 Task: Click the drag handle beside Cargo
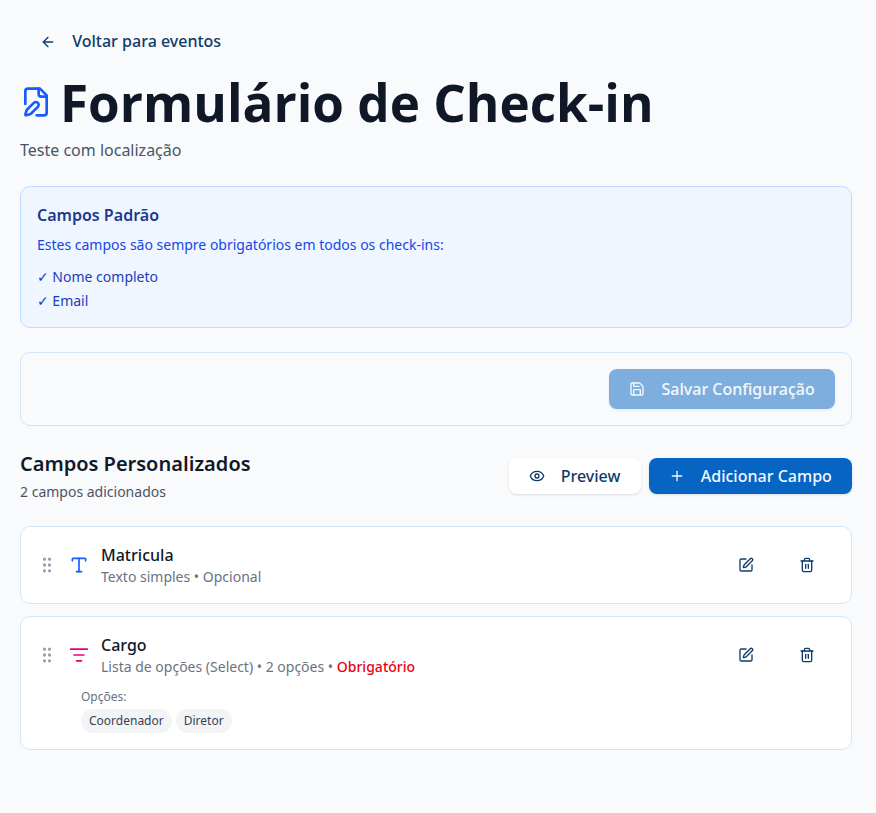point(47,655)
